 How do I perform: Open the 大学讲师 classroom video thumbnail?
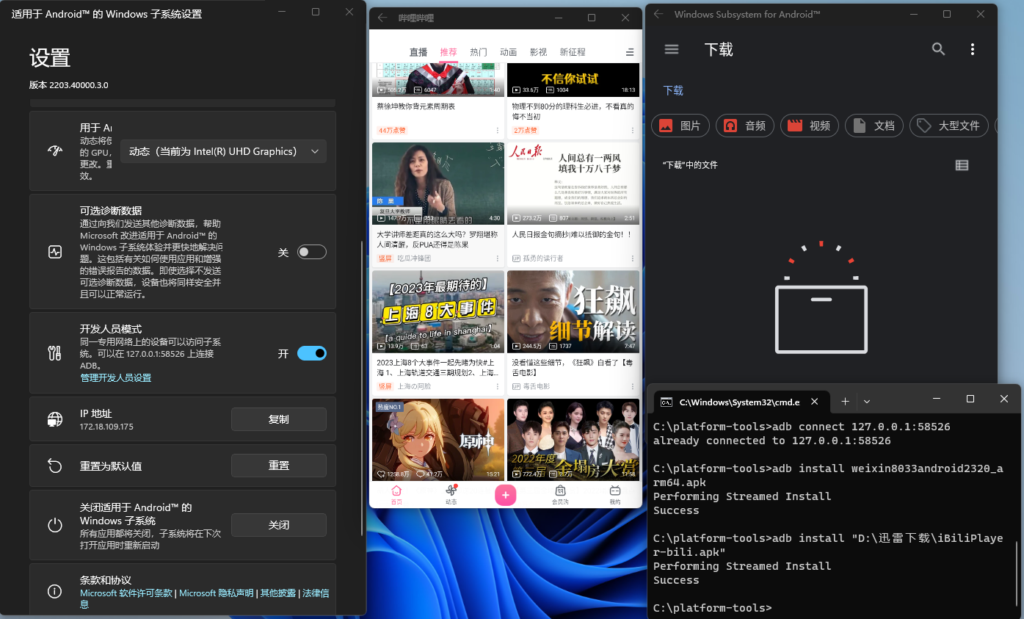point(438,183)
